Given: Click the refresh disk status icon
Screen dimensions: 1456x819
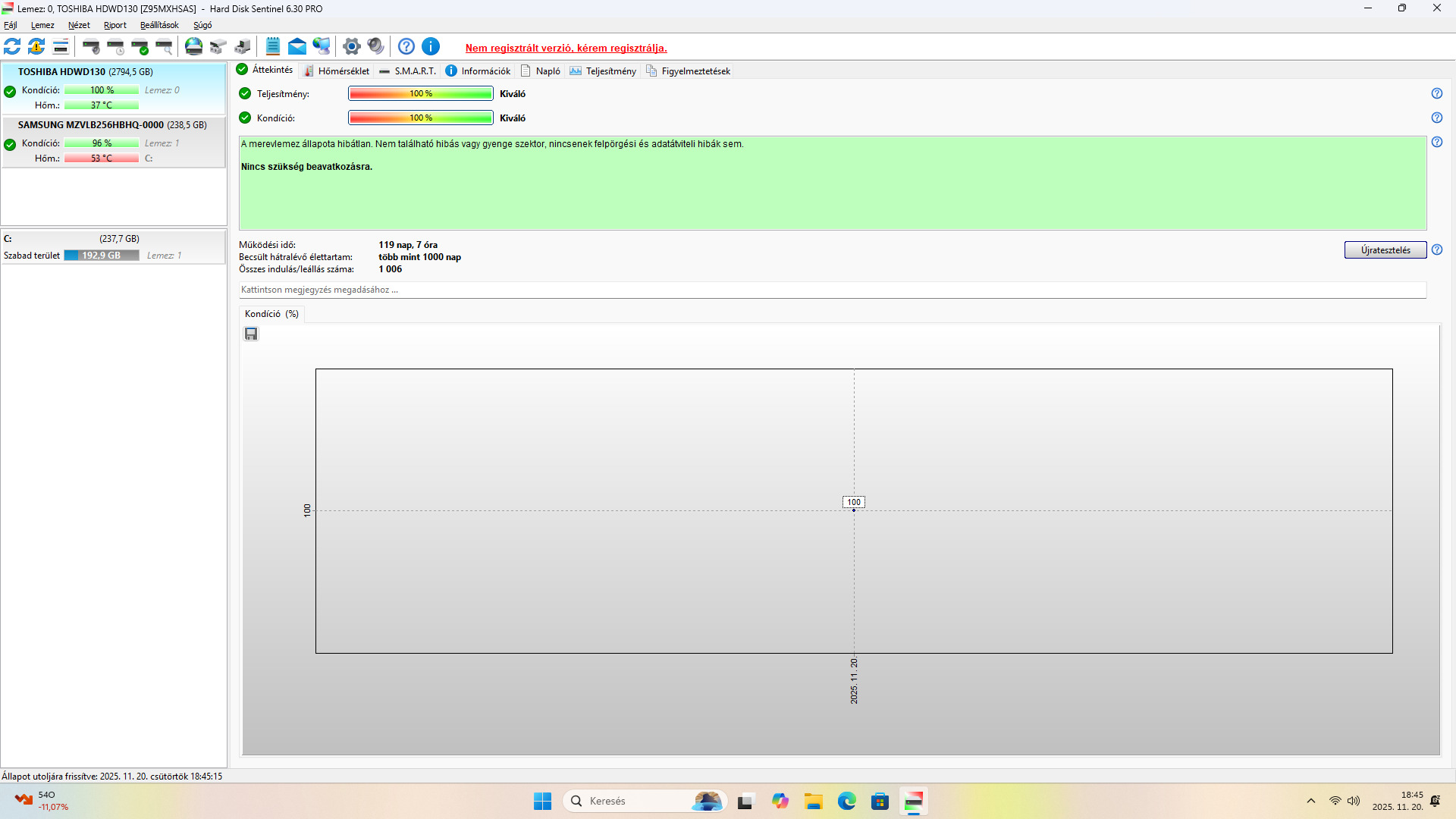Looking at the screenshot, I should pyautogui.click(x=12, y=47).
